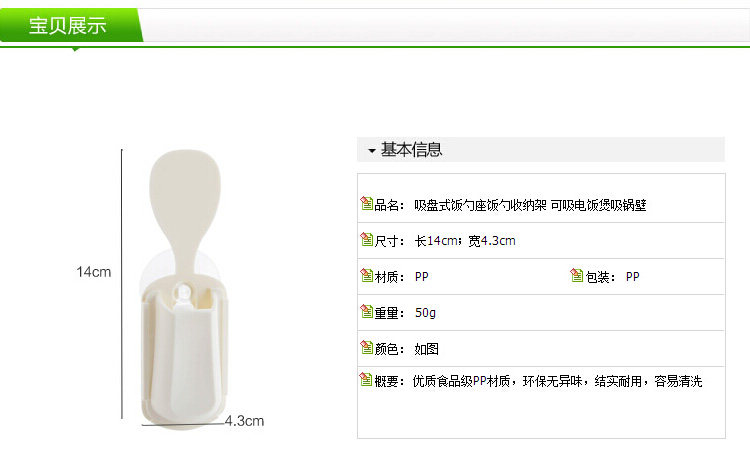Click the summary text about PP材质

557,381
